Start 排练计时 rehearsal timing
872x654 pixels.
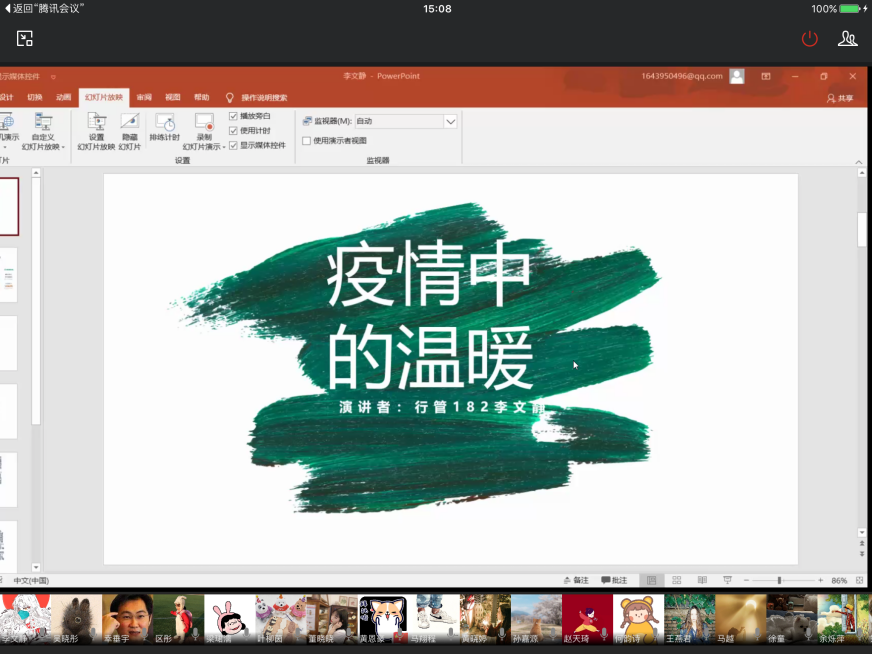tap(164, 129)
